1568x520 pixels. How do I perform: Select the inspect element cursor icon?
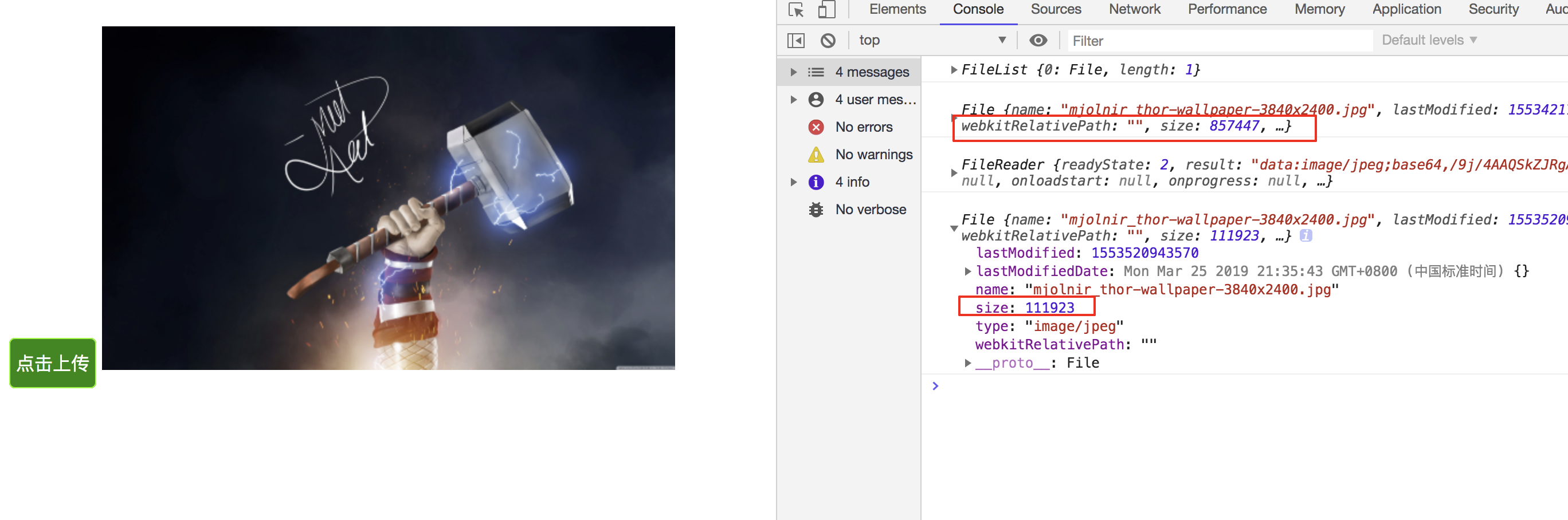(x=796, y=10)
